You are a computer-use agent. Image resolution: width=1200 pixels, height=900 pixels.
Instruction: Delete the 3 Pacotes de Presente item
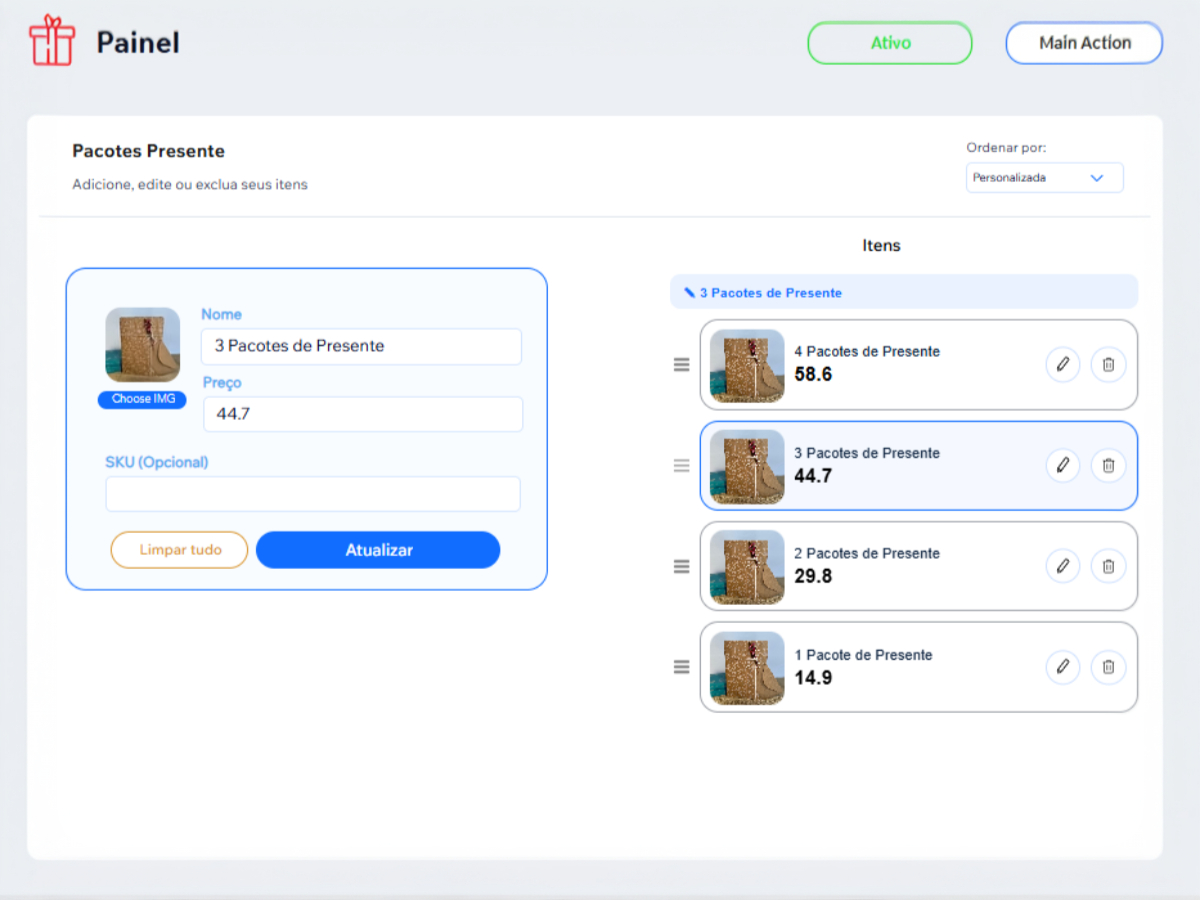[x=1108, y=465]
